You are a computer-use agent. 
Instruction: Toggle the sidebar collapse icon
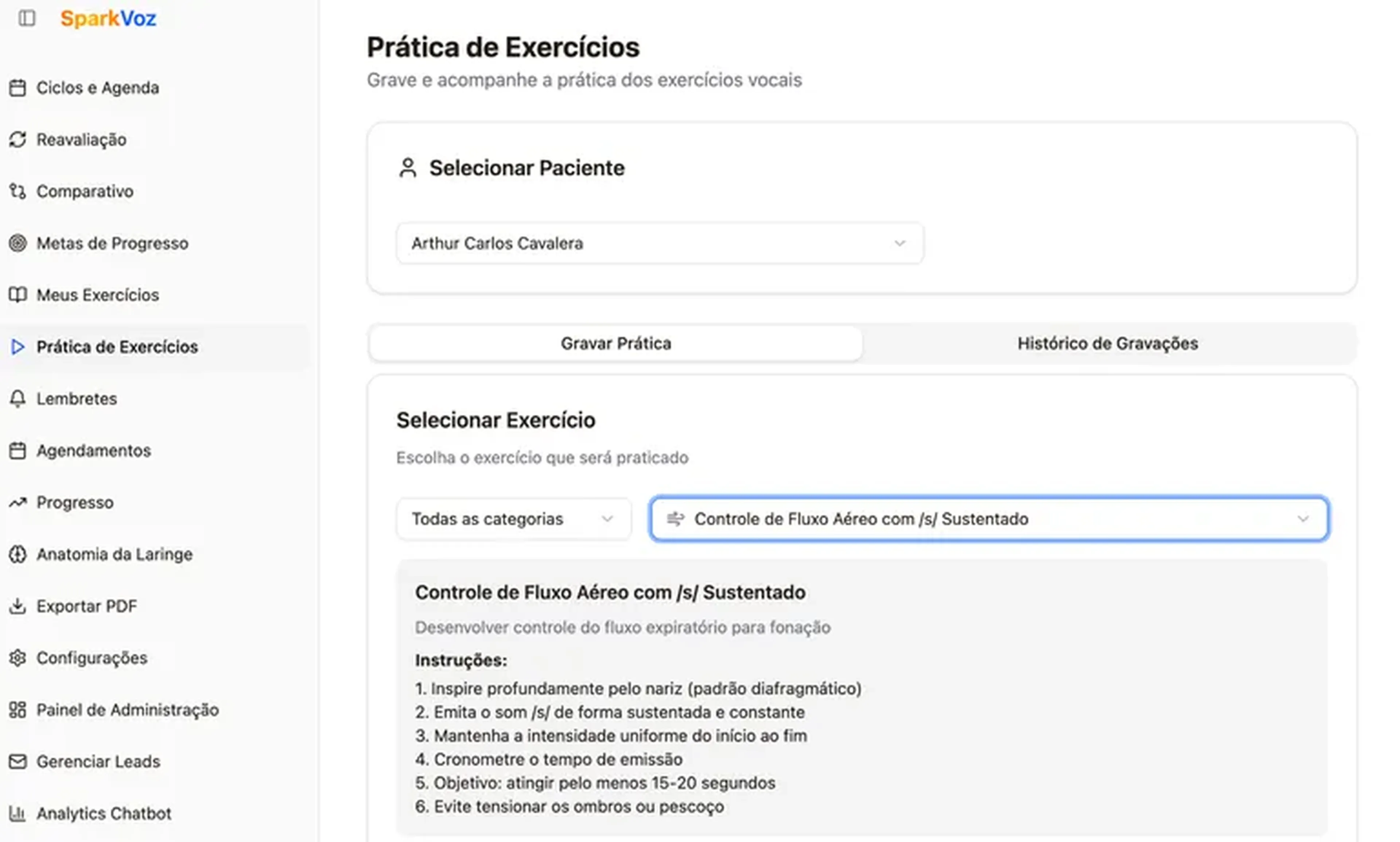pyautogui.click(x=27, y=18)
